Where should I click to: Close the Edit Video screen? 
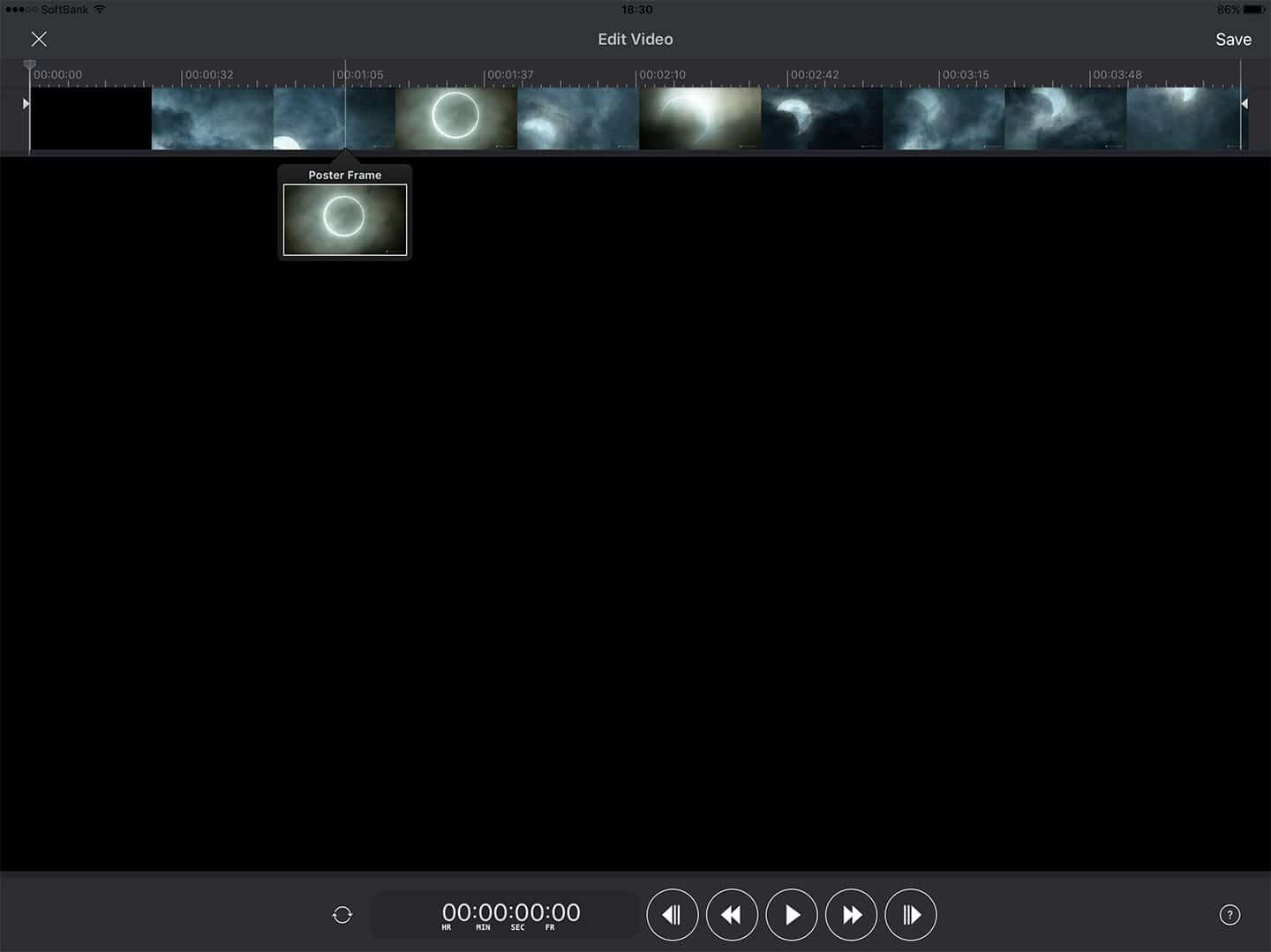[39, 39]
